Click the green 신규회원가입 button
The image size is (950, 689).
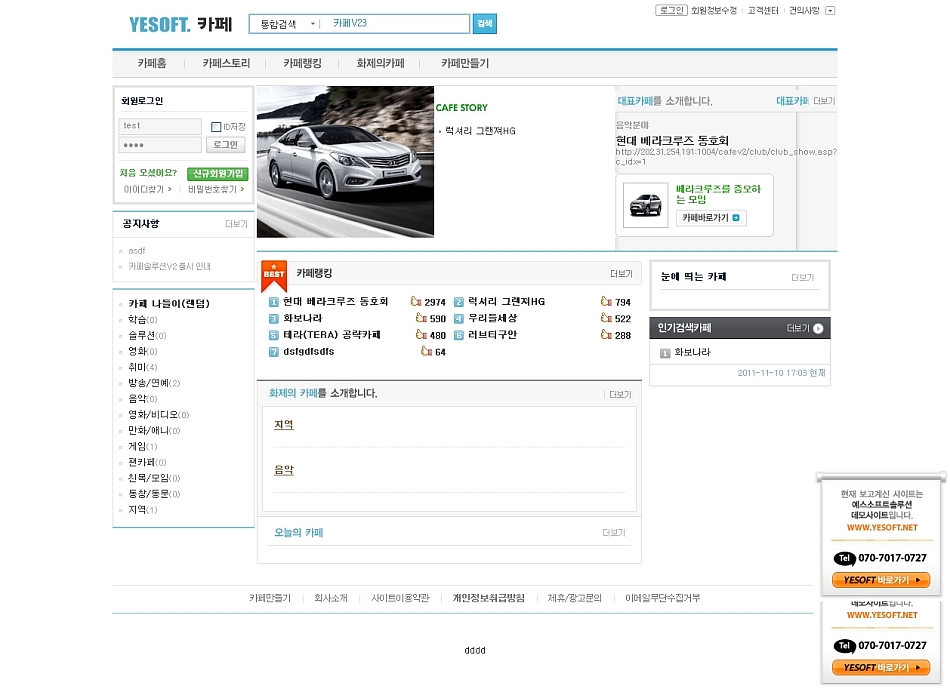click(x=218, y=173)
